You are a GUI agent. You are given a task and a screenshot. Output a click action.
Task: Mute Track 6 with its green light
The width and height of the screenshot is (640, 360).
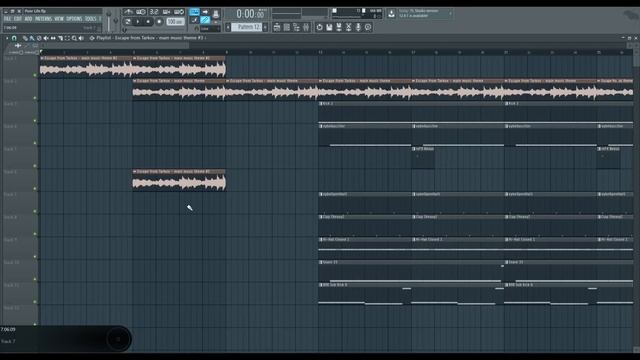35,189
